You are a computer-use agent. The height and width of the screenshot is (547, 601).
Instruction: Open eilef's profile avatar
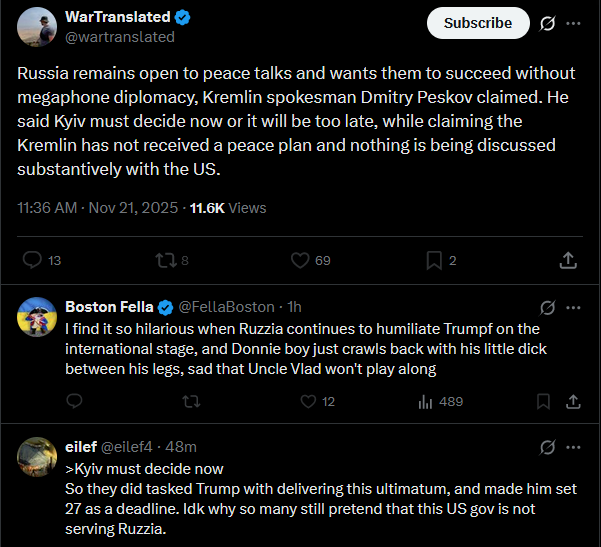coord(36,455)
